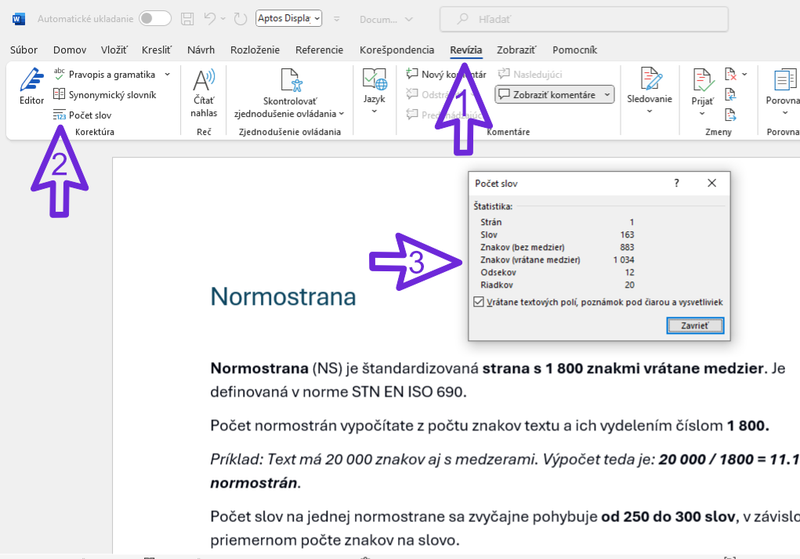The image size is (800, 559).
Task: Switch to the Rozloženie tab
Action: pyautogui.click(x=255, y=50)
